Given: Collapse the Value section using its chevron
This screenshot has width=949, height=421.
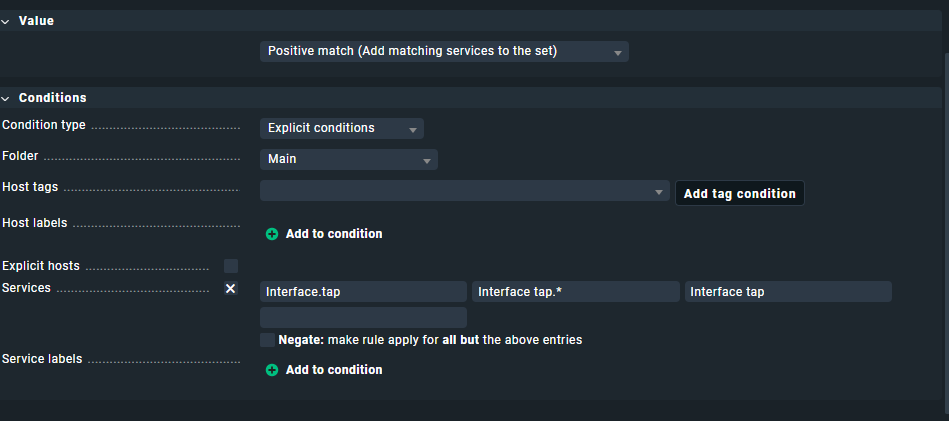Looking at the screenshot, I should [6, 21].
